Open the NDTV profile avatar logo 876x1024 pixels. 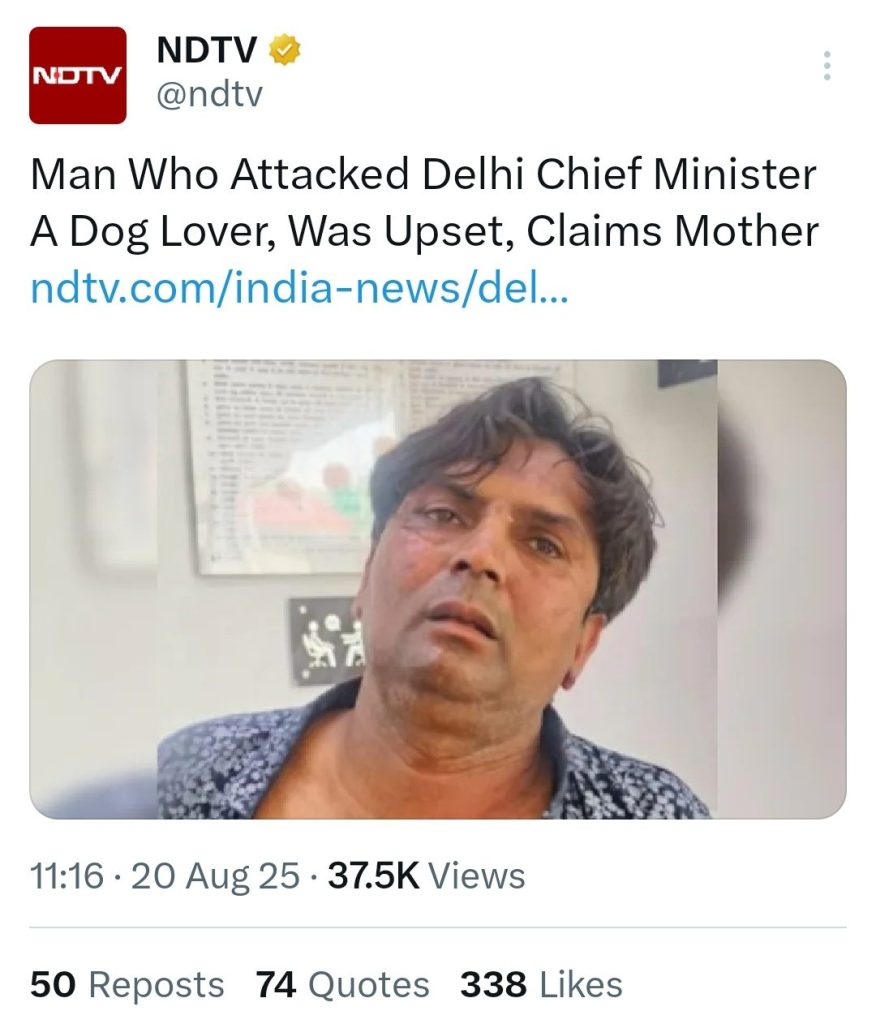(x=78, y=75)
